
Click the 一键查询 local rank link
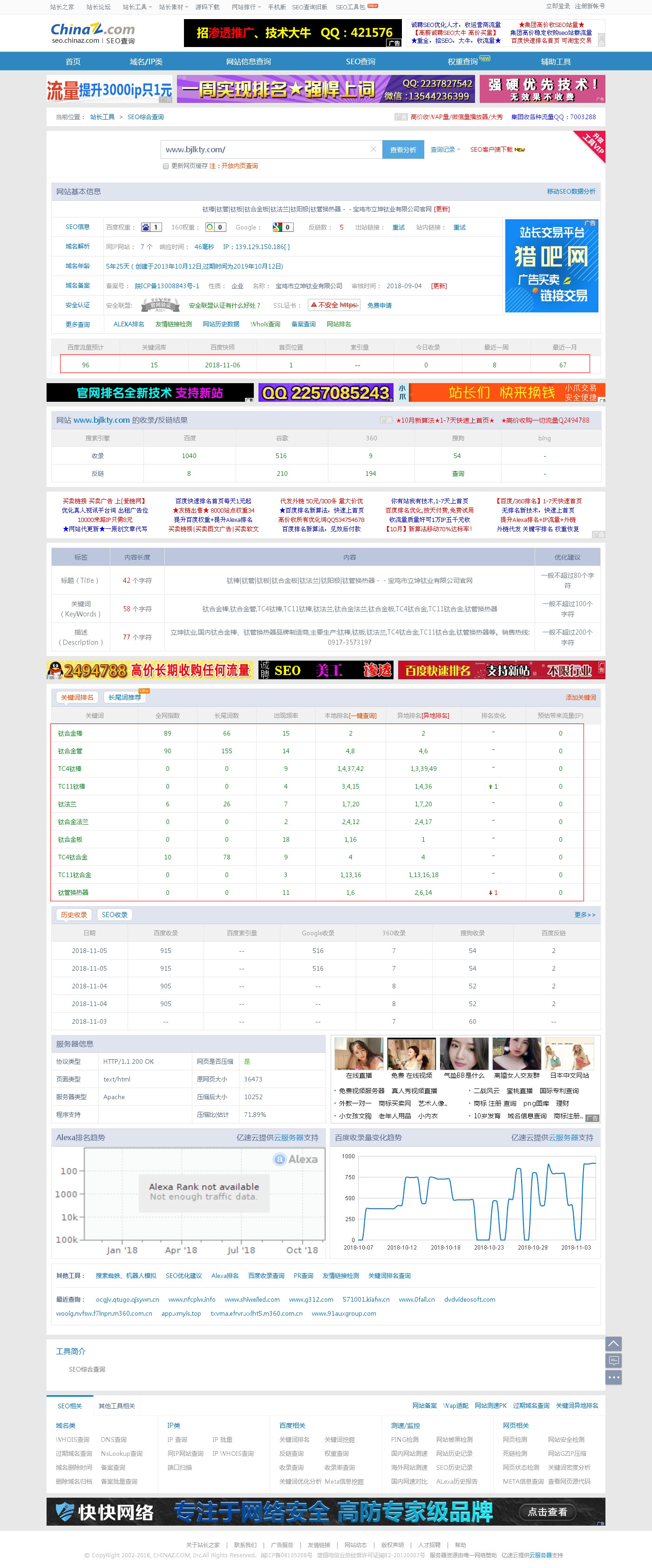[x=363, y=716]
